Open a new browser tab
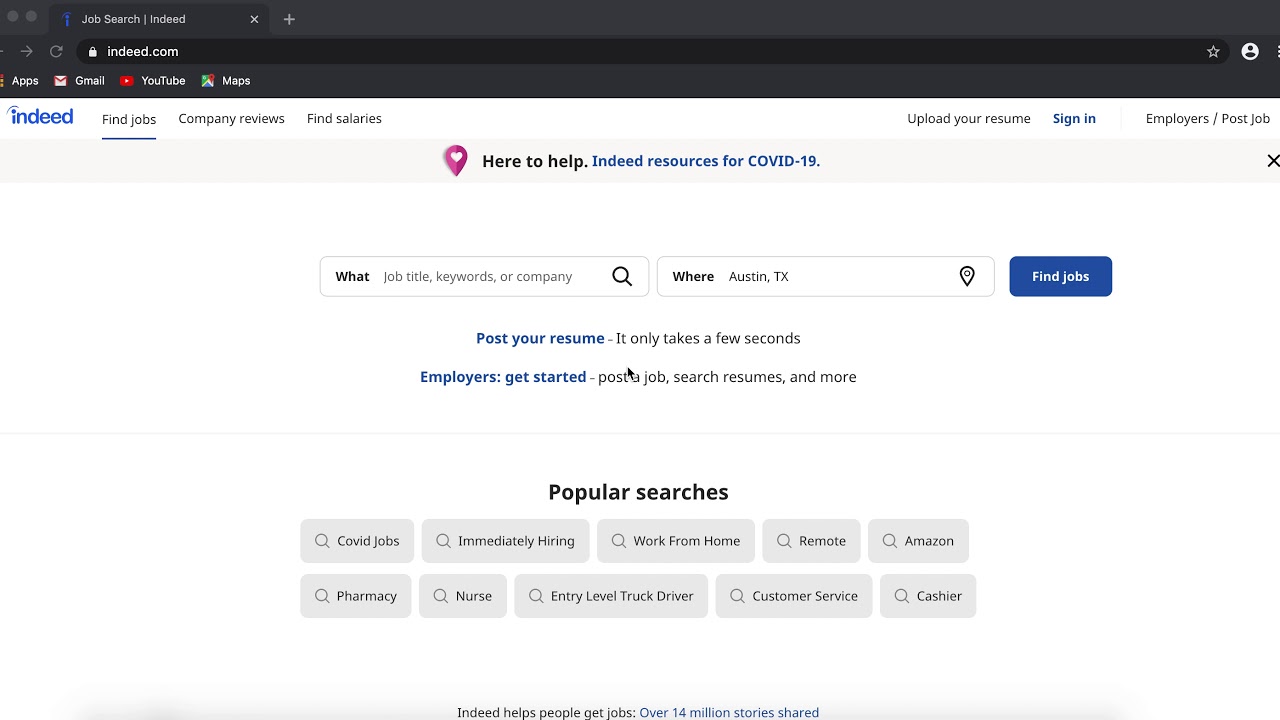 pyautogui.click(x=289, y=19)
